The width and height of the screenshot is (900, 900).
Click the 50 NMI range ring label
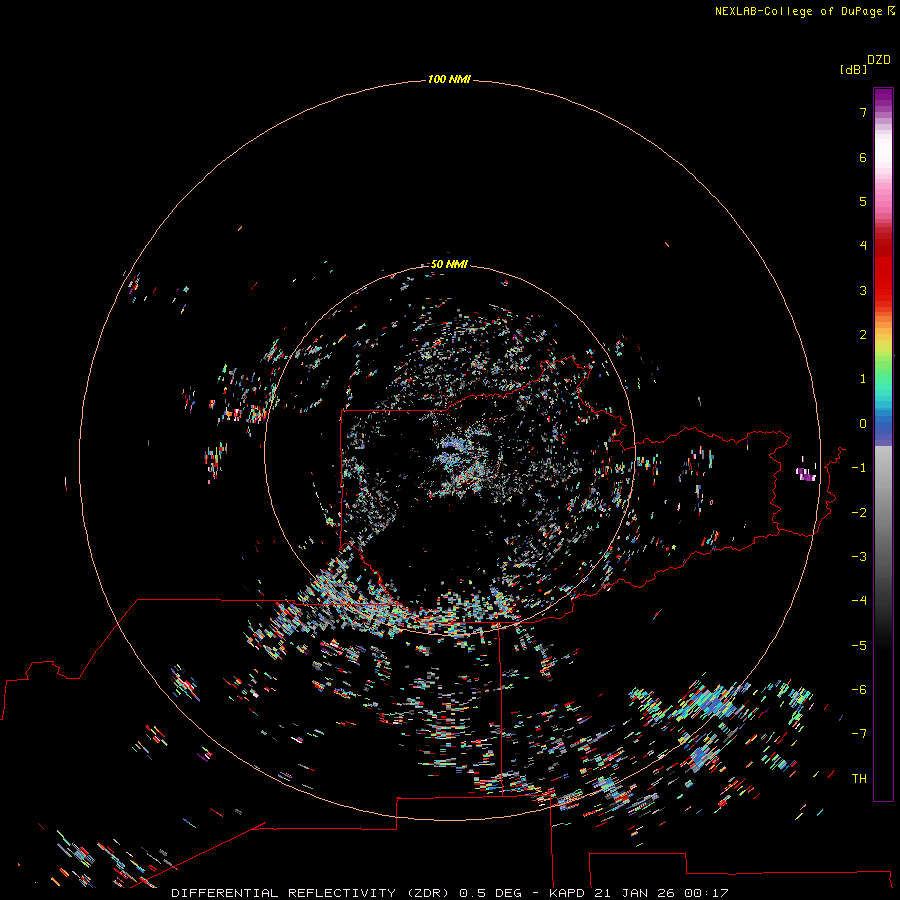click(449, 264)
